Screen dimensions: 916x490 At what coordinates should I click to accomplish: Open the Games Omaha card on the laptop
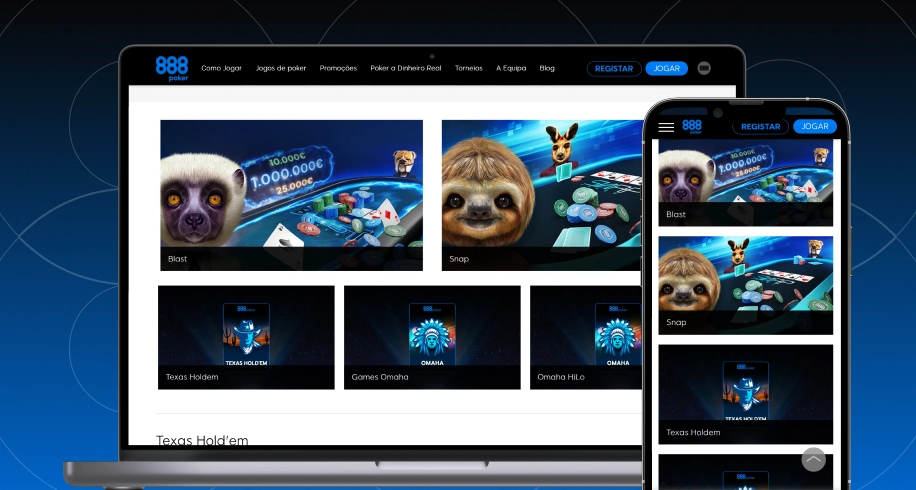[432, 338]
